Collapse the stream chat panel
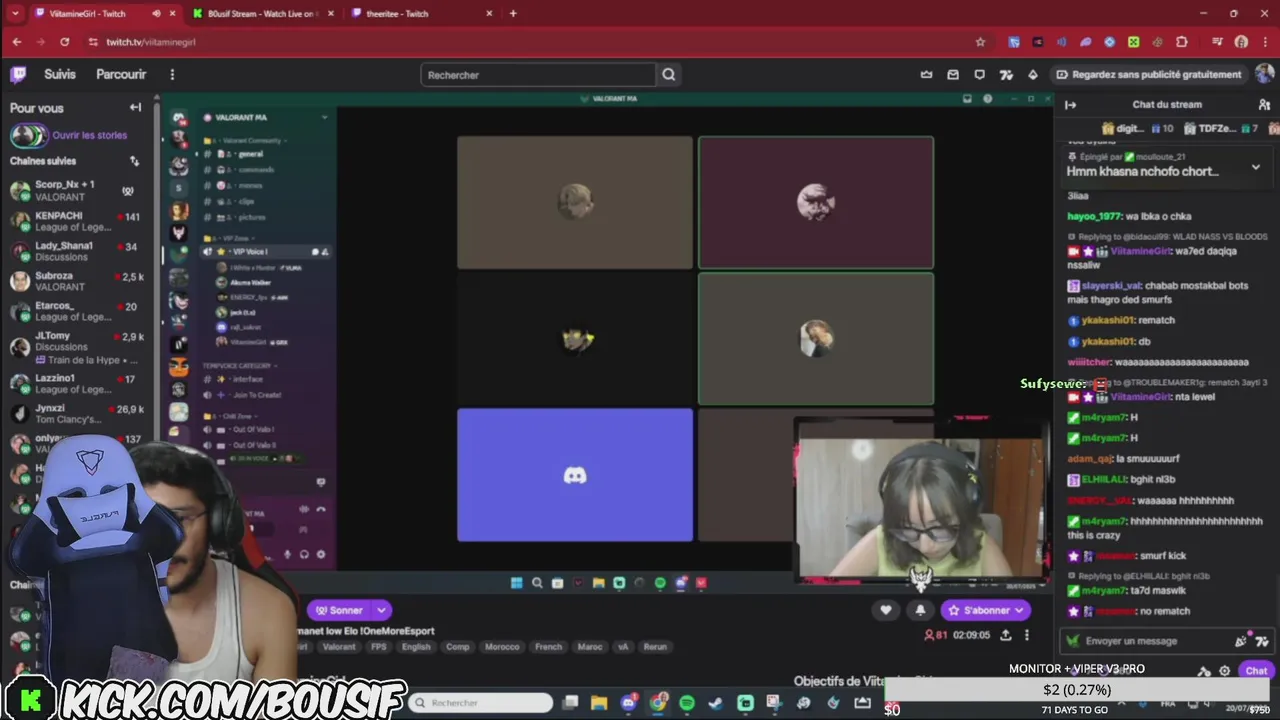This screenshot has width=1280, height=720. tap(1070, 104)
